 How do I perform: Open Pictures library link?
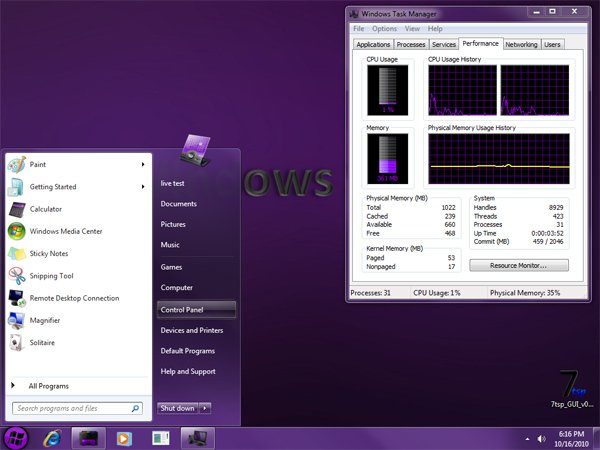tap(173, 224)
